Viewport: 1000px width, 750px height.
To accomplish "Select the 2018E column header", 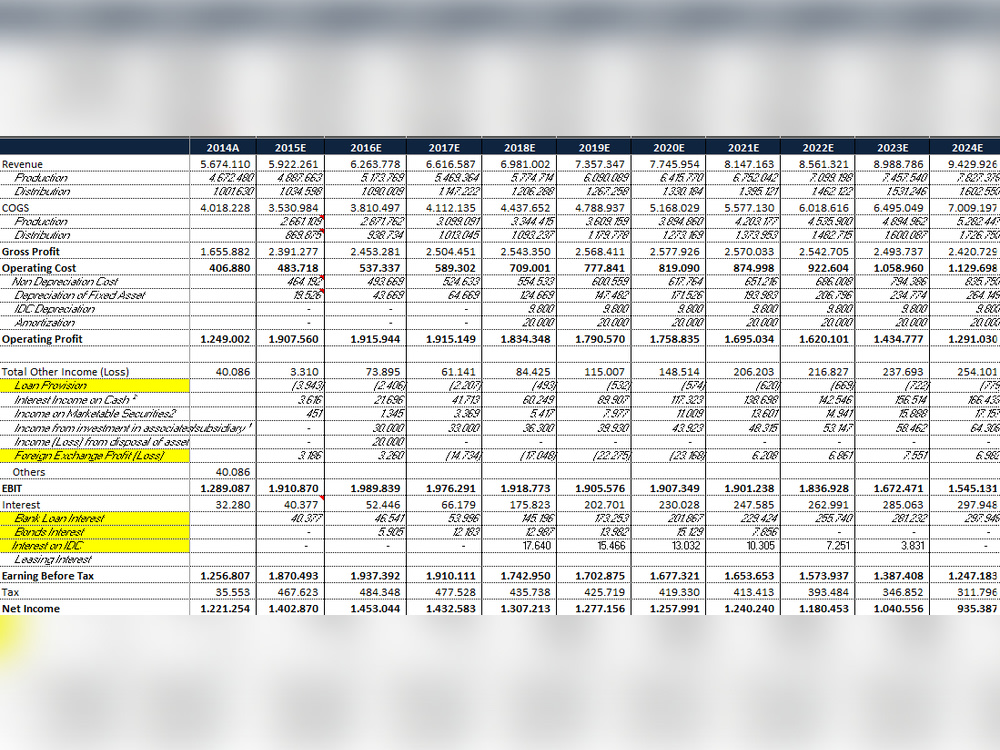I will click(519, 147).
